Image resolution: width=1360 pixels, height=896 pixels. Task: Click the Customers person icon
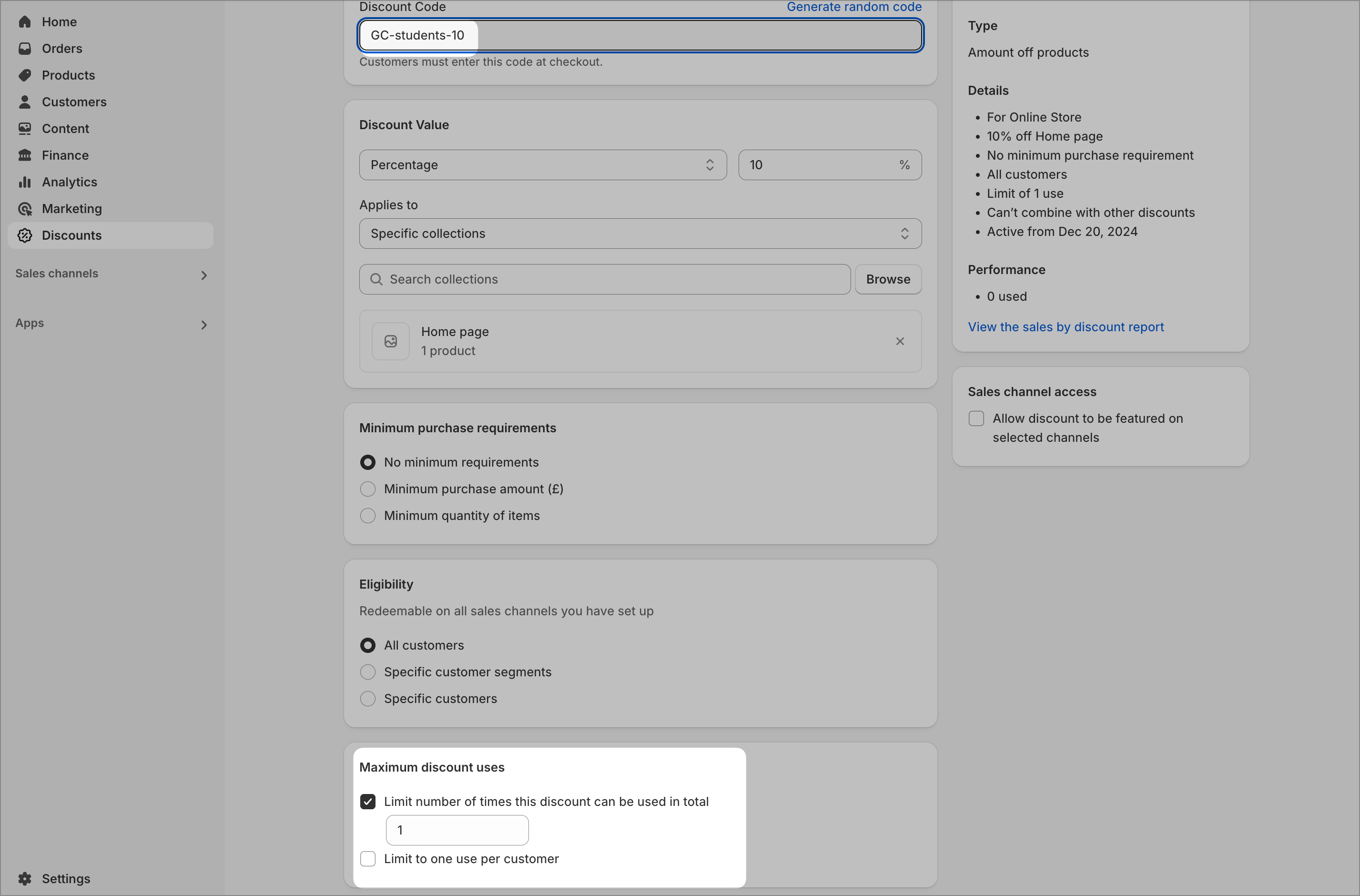(x=25, y=102)
